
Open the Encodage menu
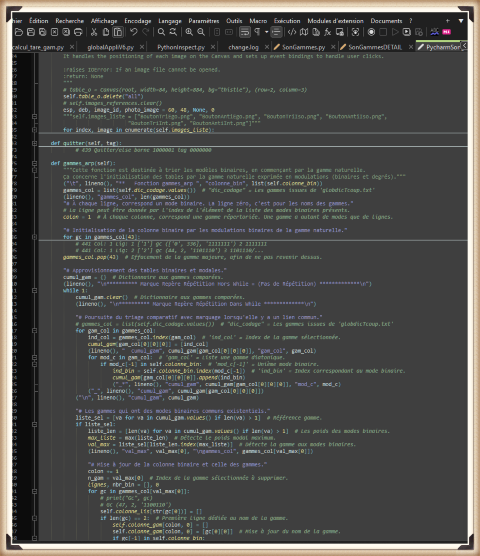click(x=138, y=21)
